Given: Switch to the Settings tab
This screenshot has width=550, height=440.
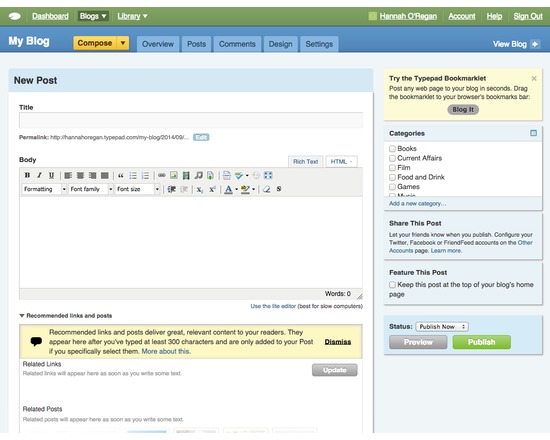Looking at the screenshot, I should pos(319,44).
